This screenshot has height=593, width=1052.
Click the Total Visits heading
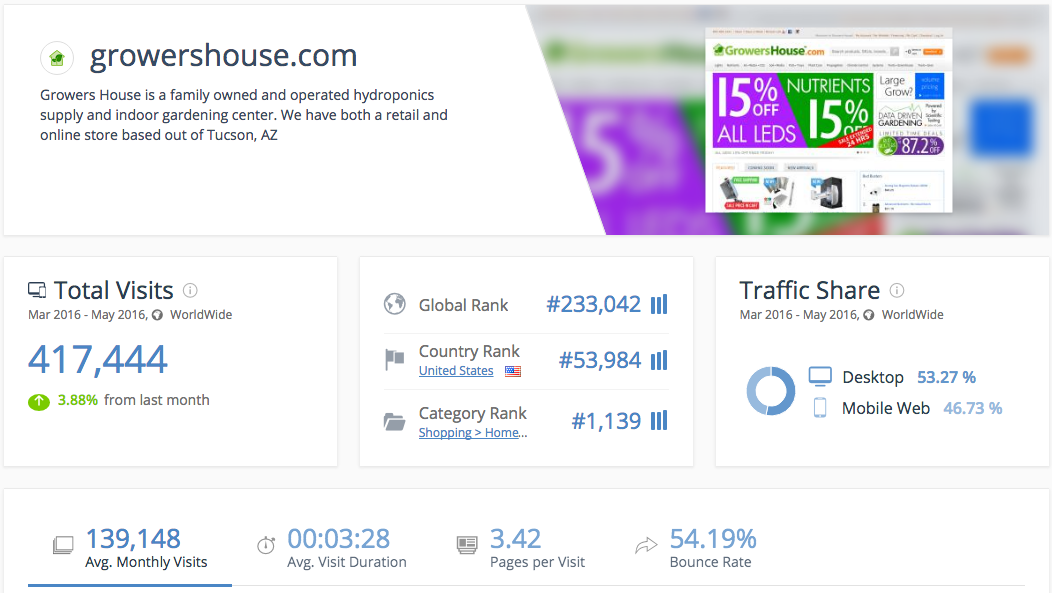pos(113,290)
